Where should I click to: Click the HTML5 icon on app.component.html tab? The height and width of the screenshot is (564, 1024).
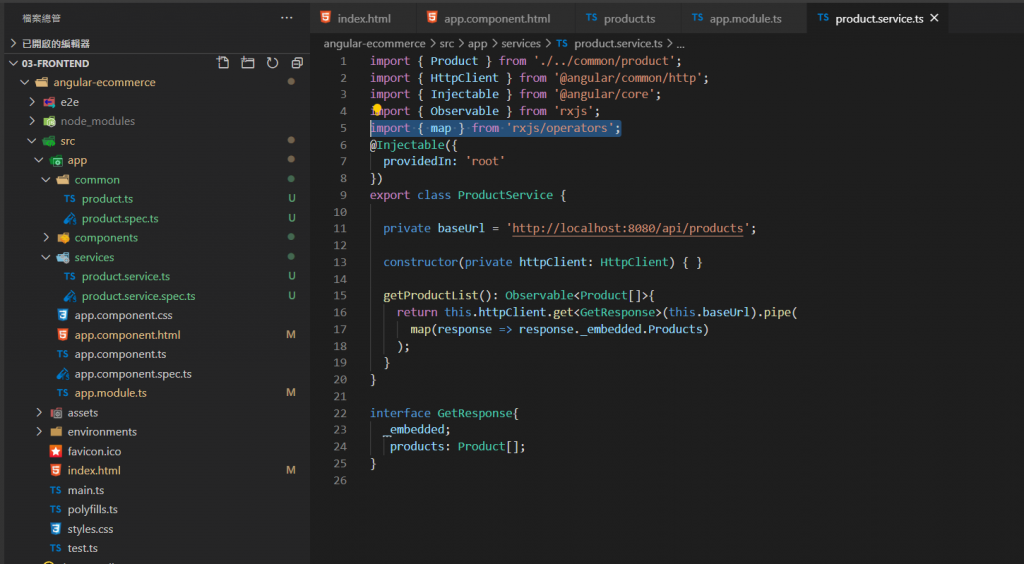click(x=432, y=18)
